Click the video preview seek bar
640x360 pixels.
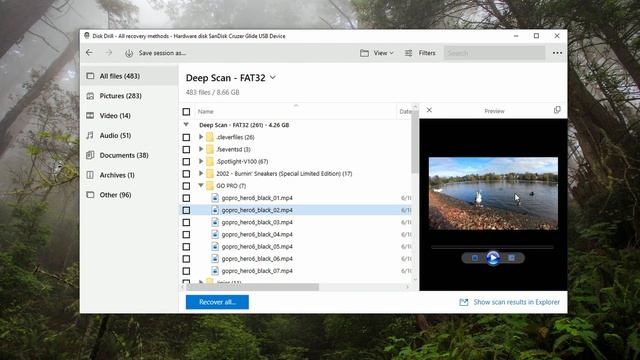coord(492,247)
